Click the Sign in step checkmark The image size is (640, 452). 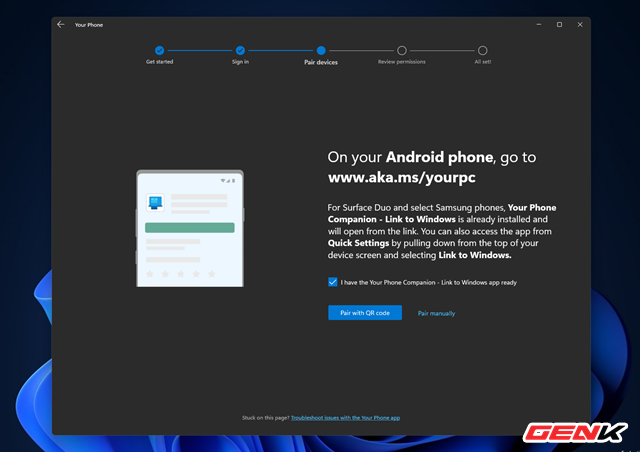click(x=240, y=50)
